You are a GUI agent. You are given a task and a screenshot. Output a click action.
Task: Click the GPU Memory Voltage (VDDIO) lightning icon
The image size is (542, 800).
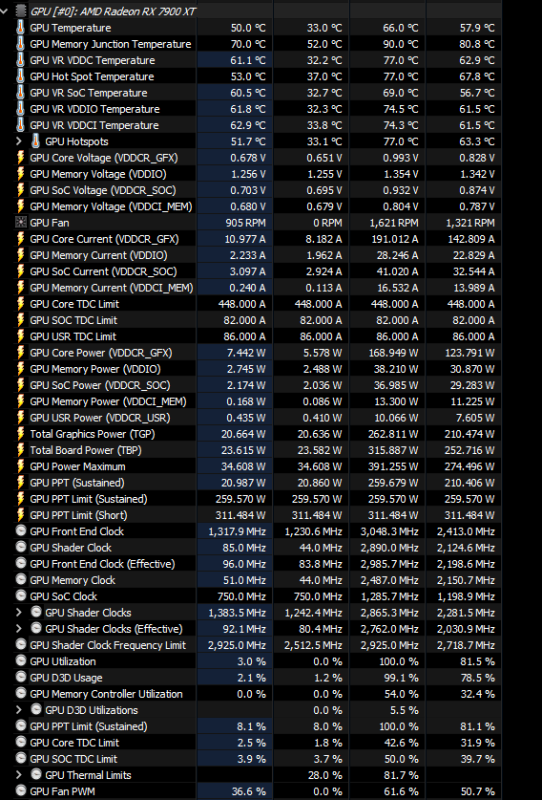coord(20,174)
